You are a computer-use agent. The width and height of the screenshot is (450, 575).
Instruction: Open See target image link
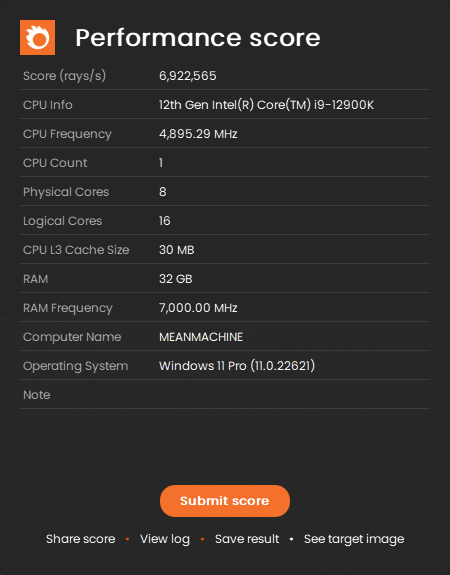[x=354, y=539]
